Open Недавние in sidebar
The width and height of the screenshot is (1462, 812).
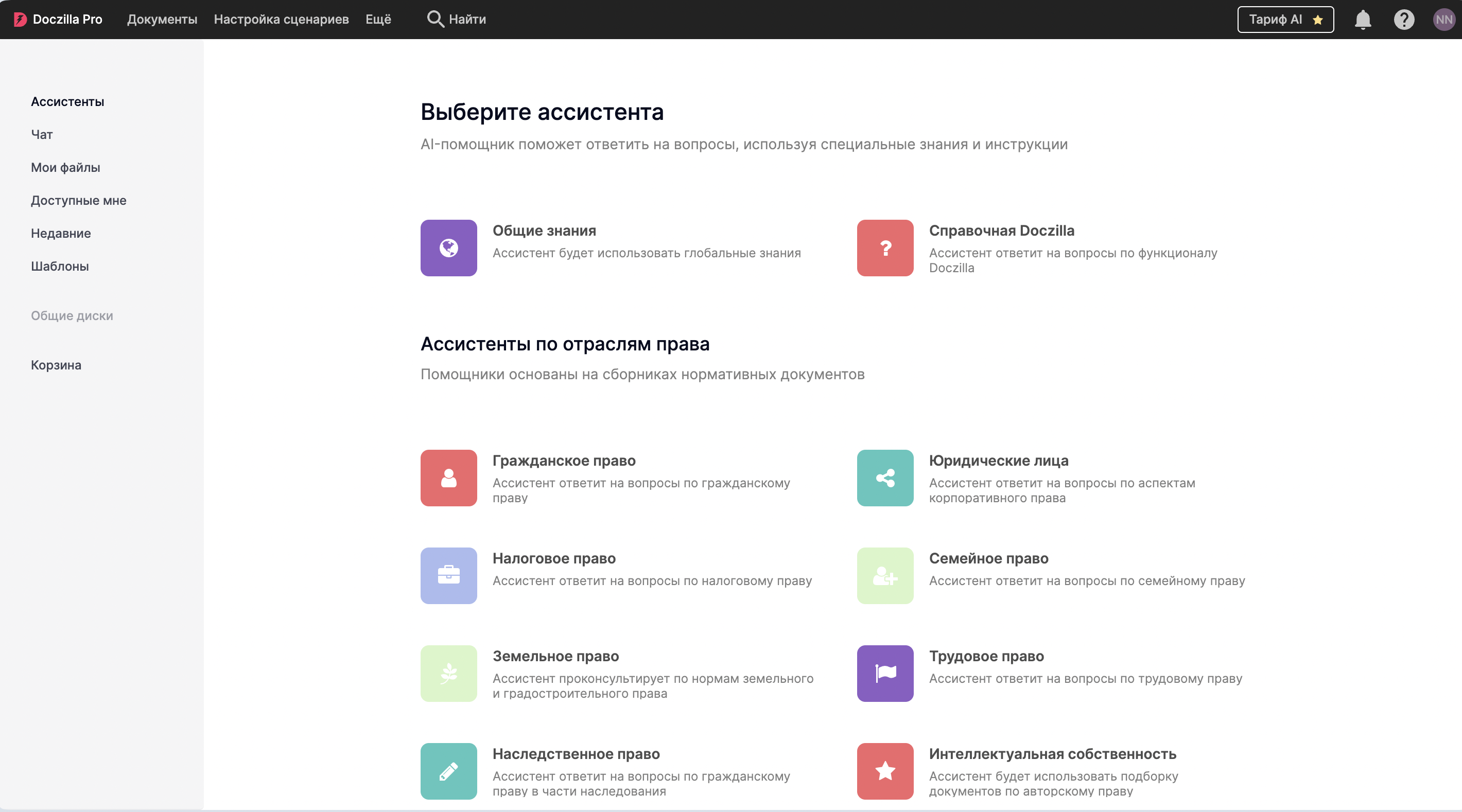(61, 233)
